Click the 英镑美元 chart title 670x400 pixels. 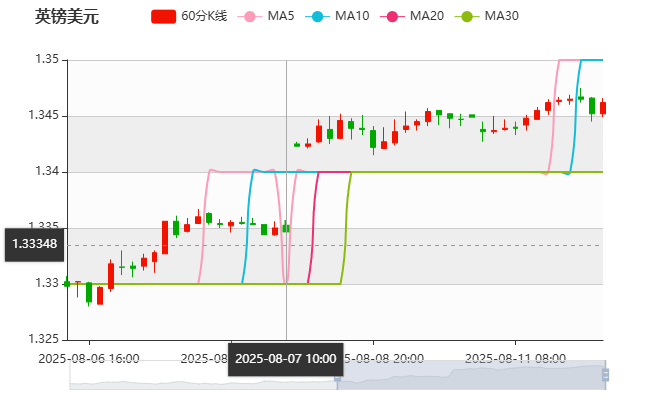click(x=67, y=16)
